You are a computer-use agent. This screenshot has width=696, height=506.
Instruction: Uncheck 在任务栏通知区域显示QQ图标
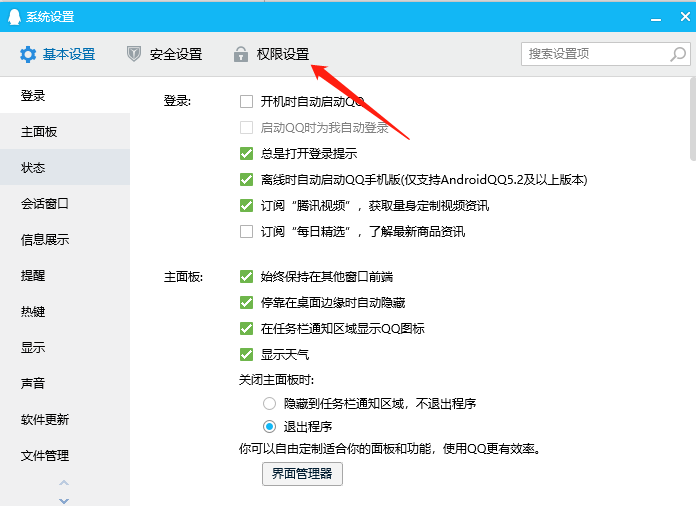[246, 328]
